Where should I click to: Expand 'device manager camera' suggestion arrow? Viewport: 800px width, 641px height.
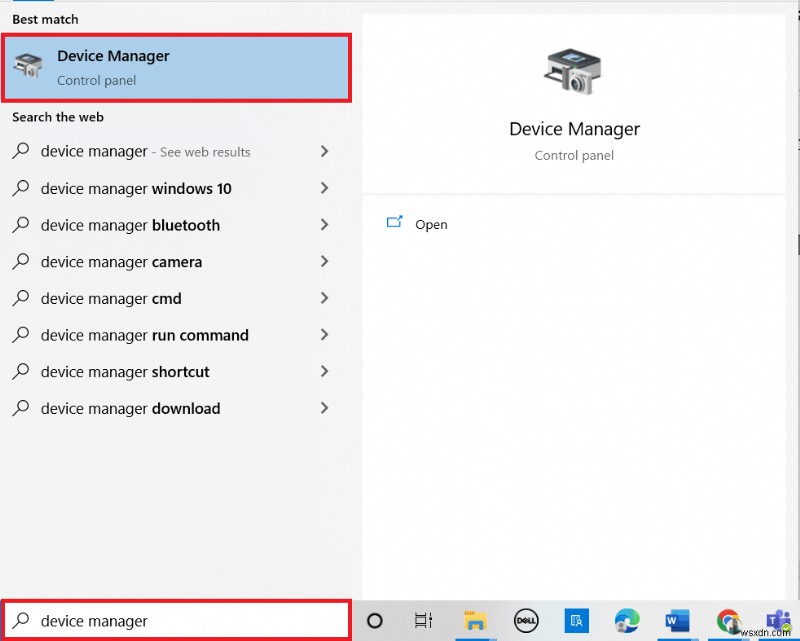[324, 261]
